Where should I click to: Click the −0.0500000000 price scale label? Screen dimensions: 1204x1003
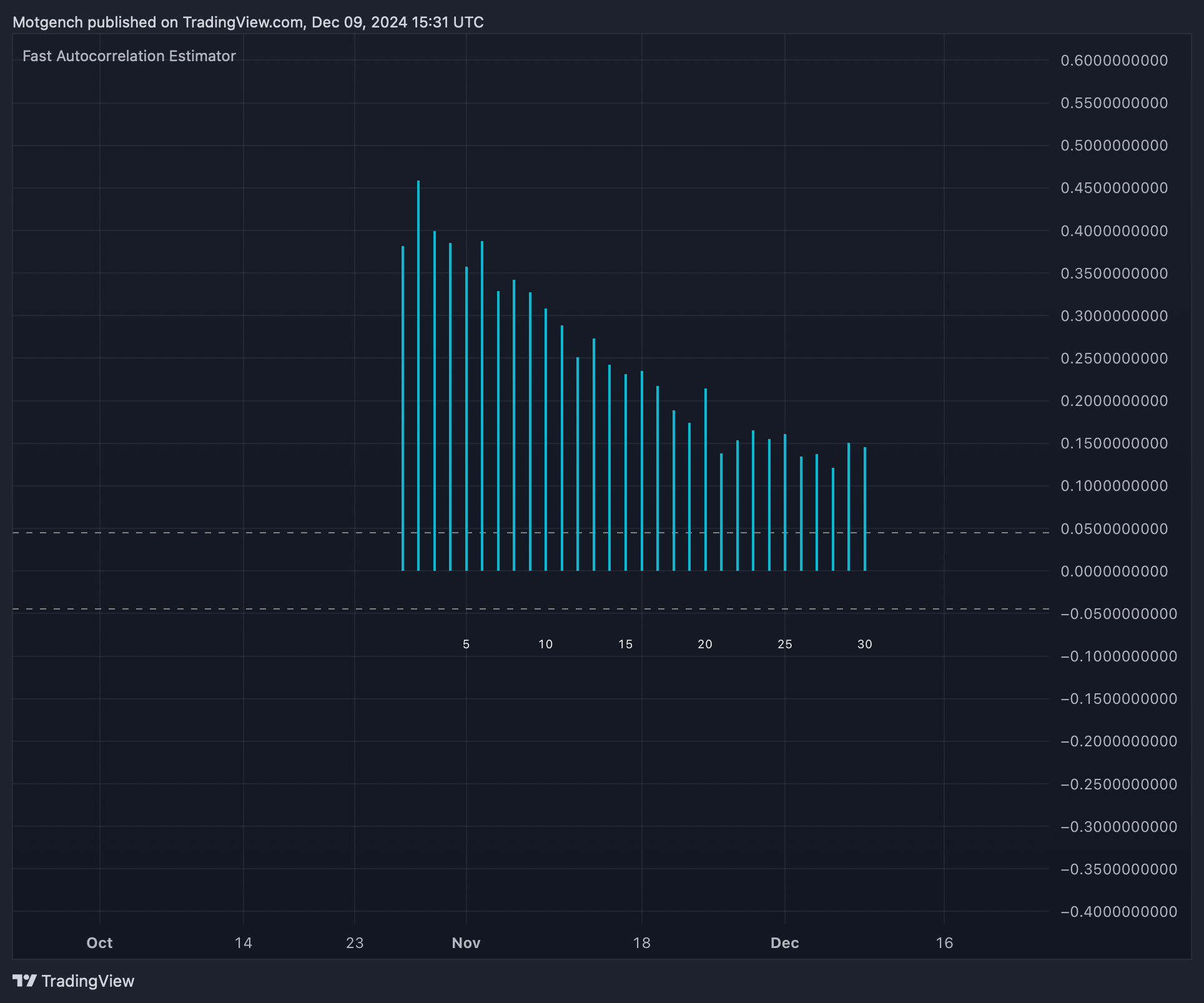[x=1118, y=614]
